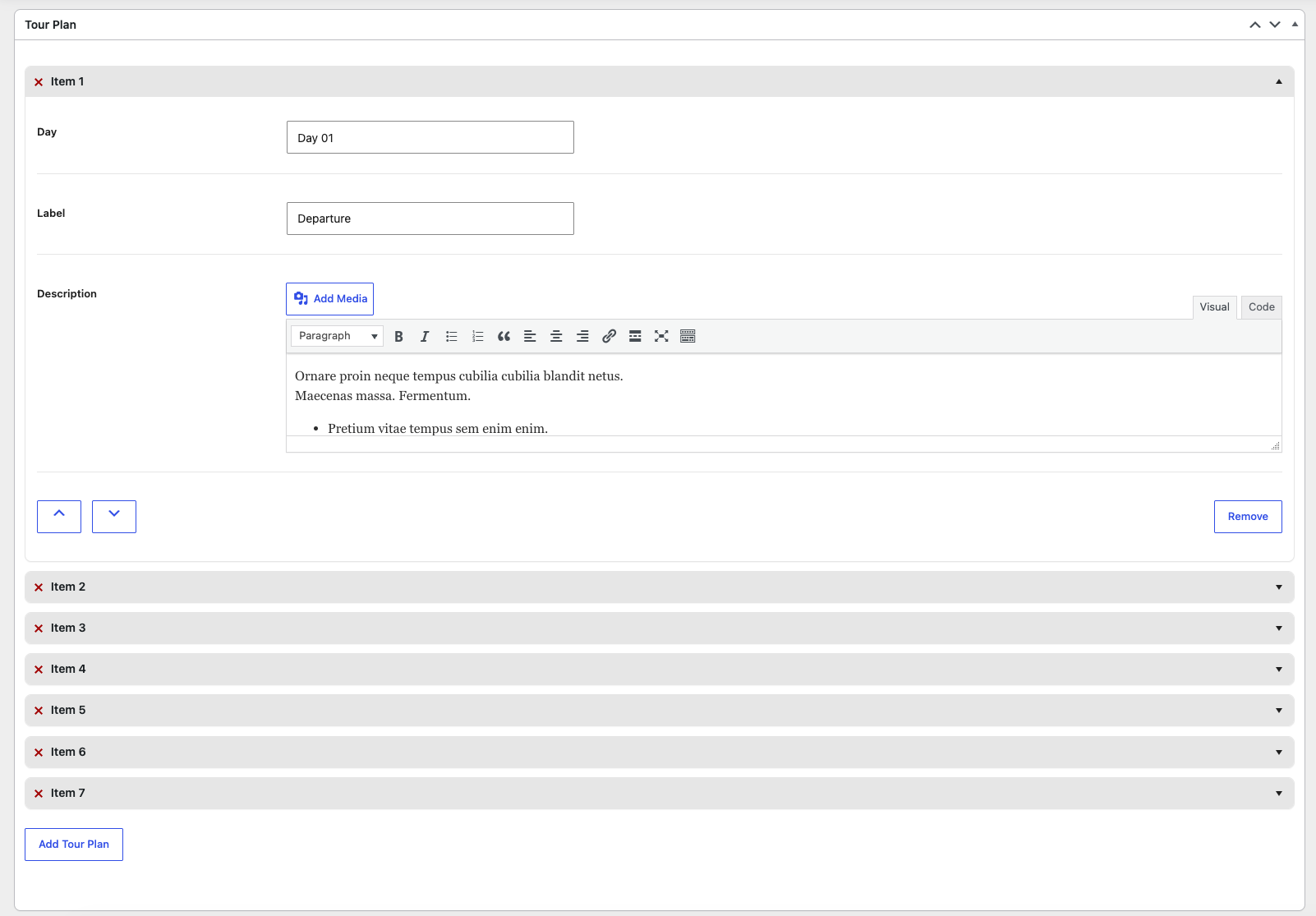Insert a numbered list

(x=477, y=336)
